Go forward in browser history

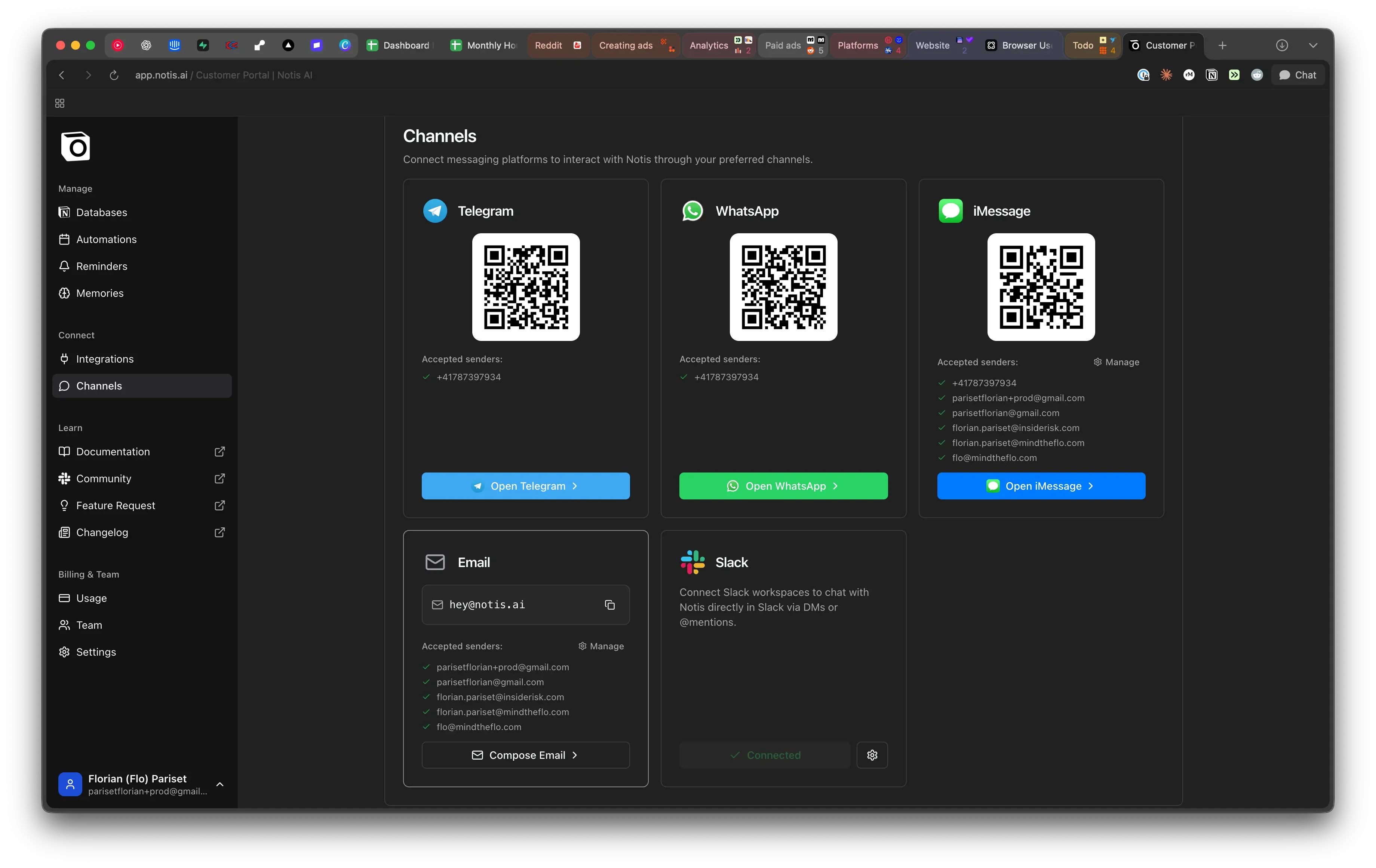pos(88,75)
